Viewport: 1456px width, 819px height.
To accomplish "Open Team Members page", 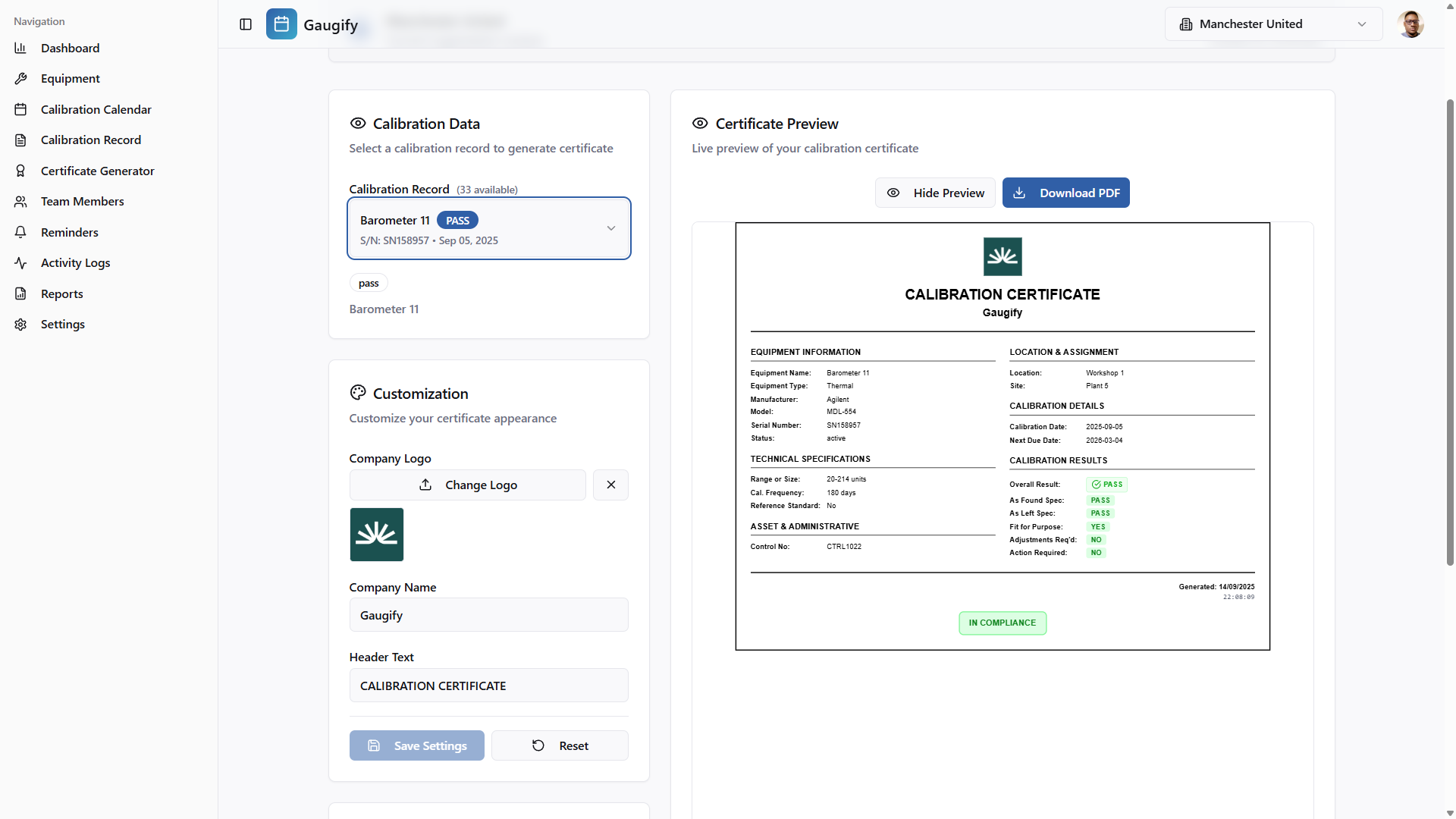I will coord(82,202).
